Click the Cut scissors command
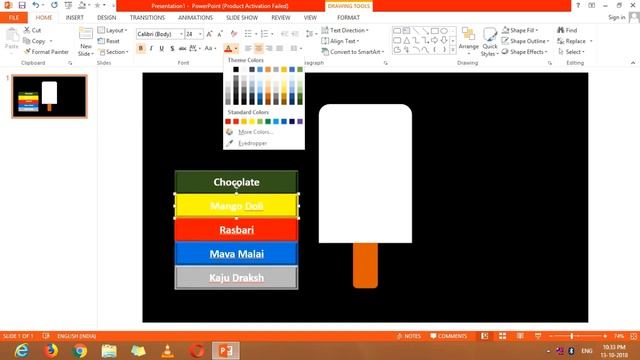The width and height of the screenshot is (640, 360). pyautogui.click(x=32, y=30)
